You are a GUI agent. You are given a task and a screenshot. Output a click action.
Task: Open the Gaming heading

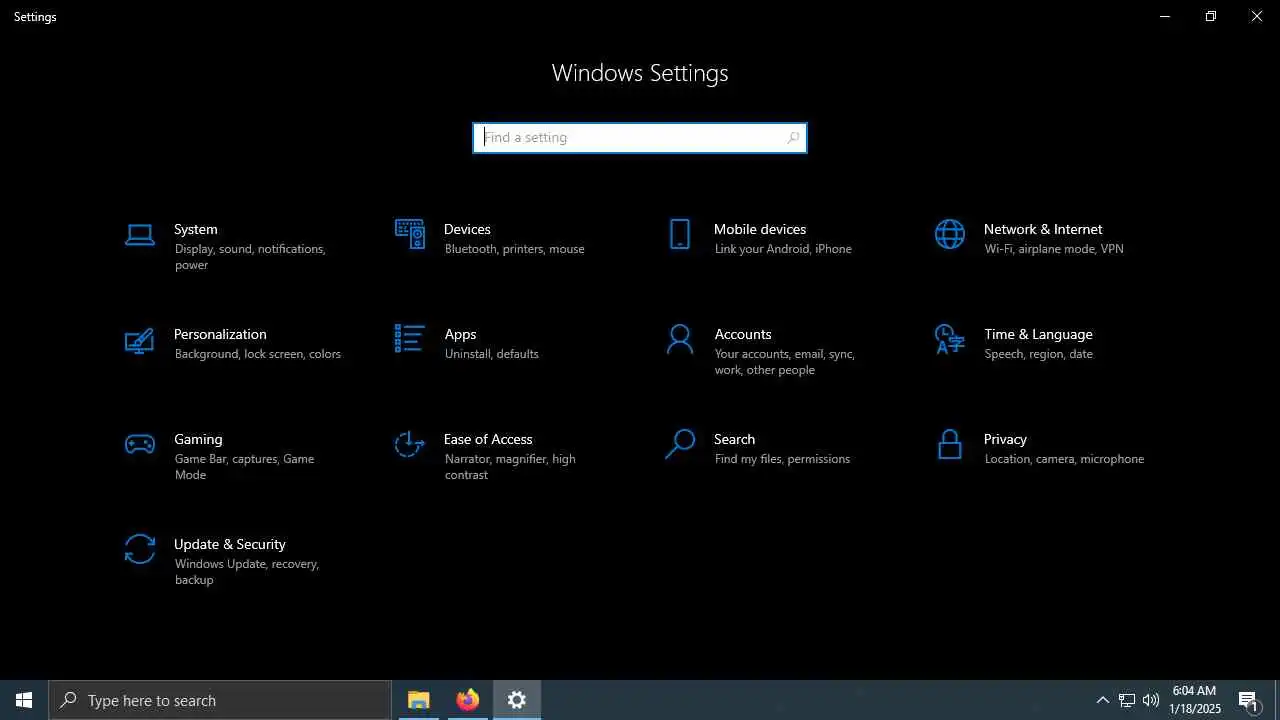pos(198,439)
